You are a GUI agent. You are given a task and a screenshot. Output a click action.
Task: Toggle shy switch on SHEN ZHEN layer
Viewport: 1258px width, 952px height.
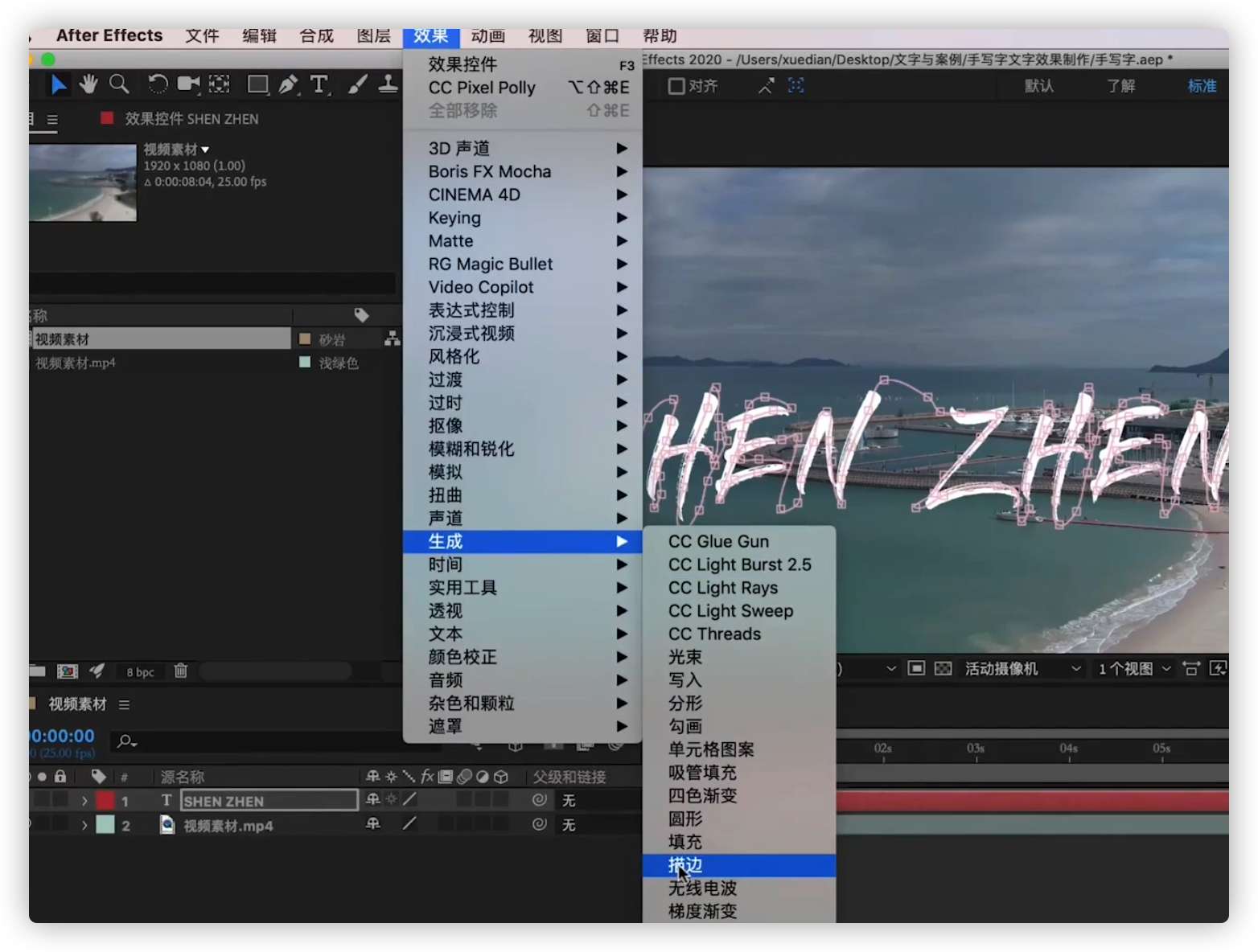[372, 800]
